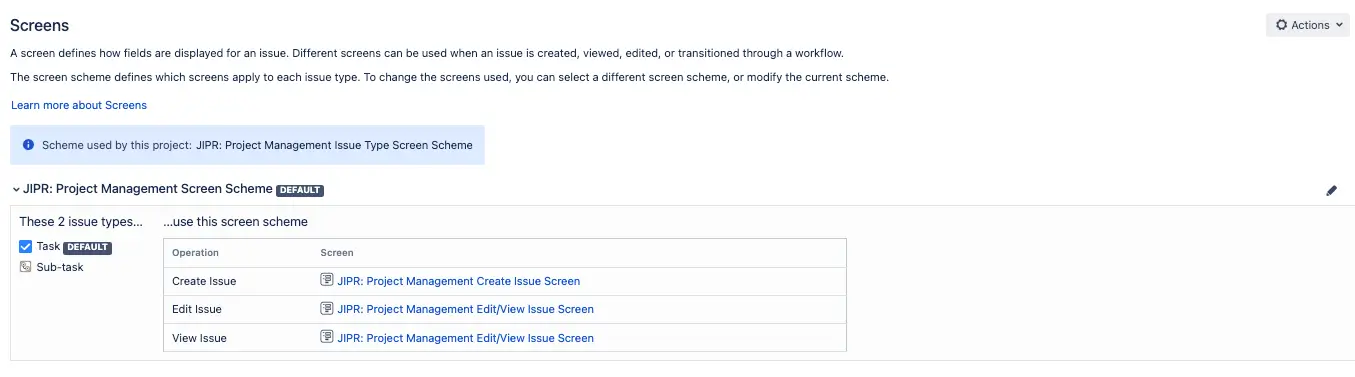
Task: Click the Operation column header
Action: 195,253
